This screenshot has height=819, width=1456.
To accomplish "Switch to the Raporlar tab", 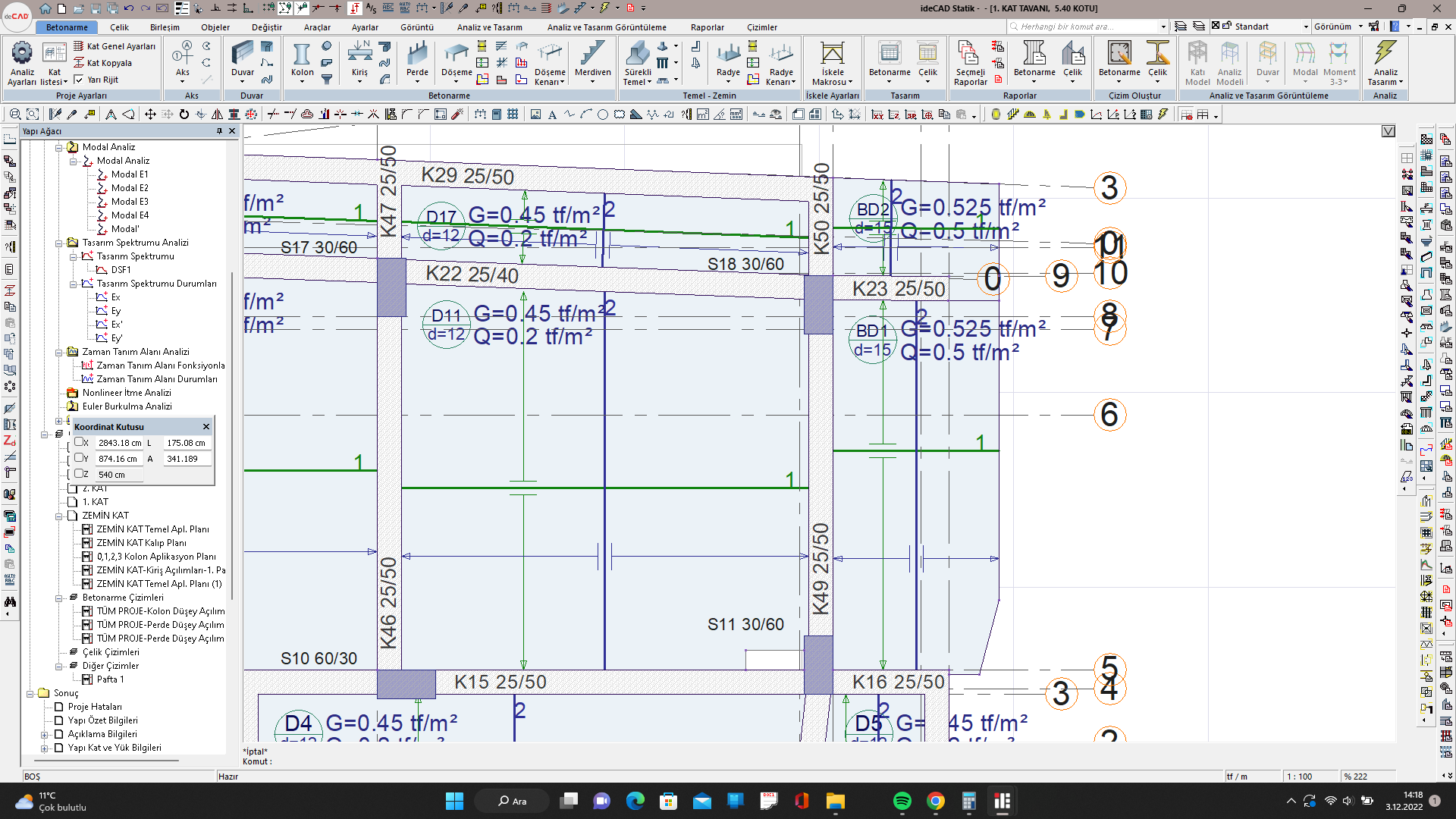I will click(x=707, y=27).
